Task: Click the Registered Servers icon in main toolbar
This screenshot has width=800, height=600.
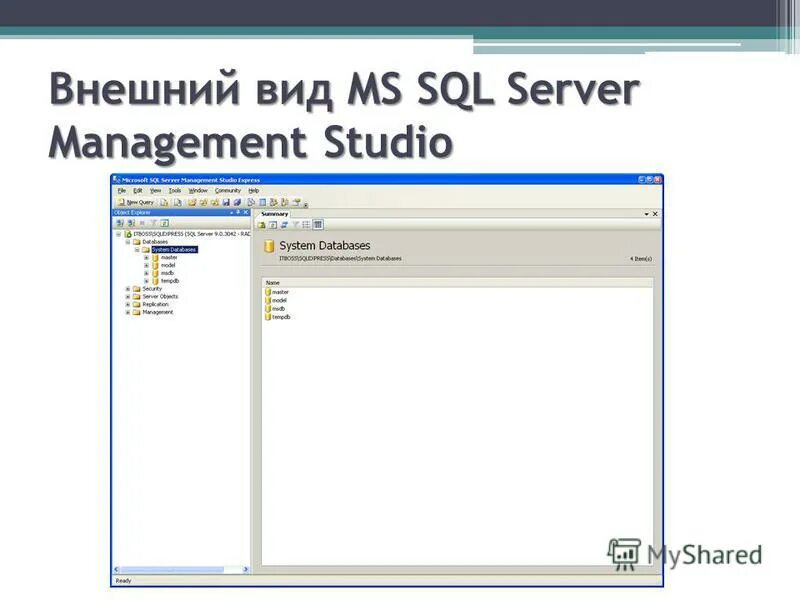Action: [251, 202]
